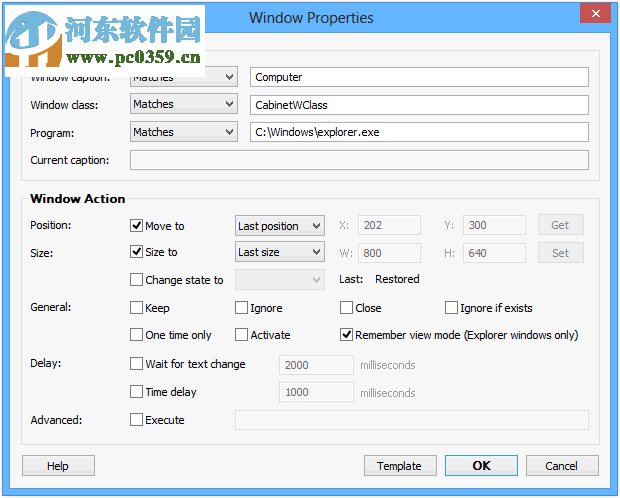This screenshot has width=620, height=498.
Task: Expand the Last size dropdown
Action: tap(280, 252)
